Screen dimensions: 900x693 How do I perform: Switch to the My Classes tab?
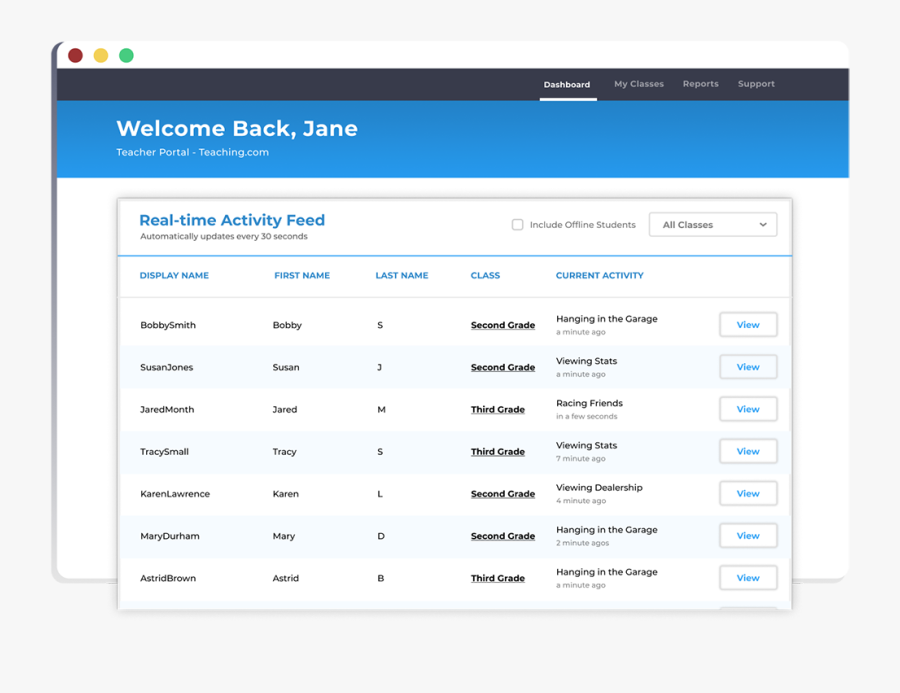click(x=638, y=84)
